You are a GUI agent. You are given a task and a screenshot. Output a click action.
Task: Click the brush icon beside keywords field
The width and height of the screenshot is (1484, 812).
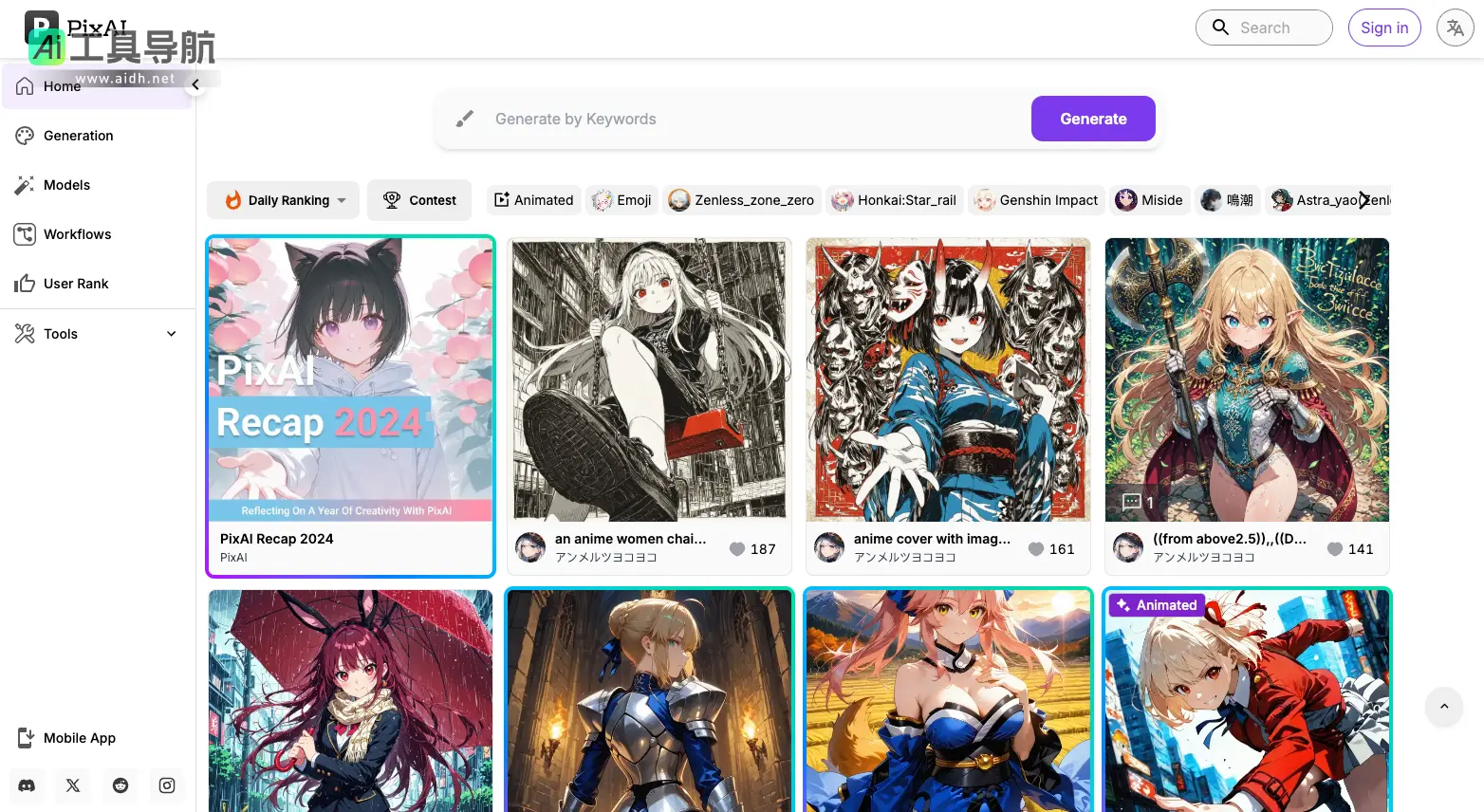464,119
